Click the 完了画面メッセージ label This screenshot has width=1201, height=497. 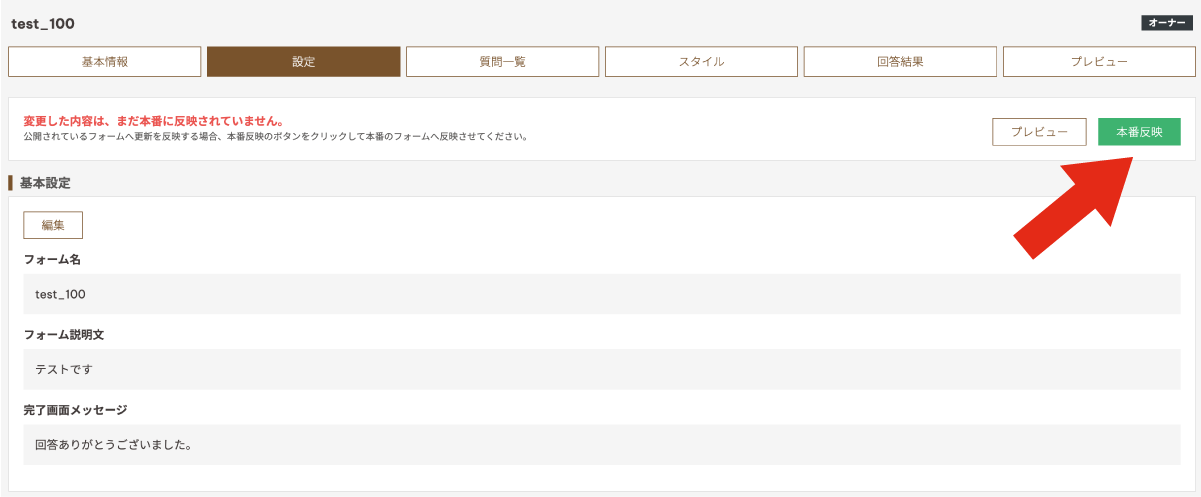click(x=75, y=410)
